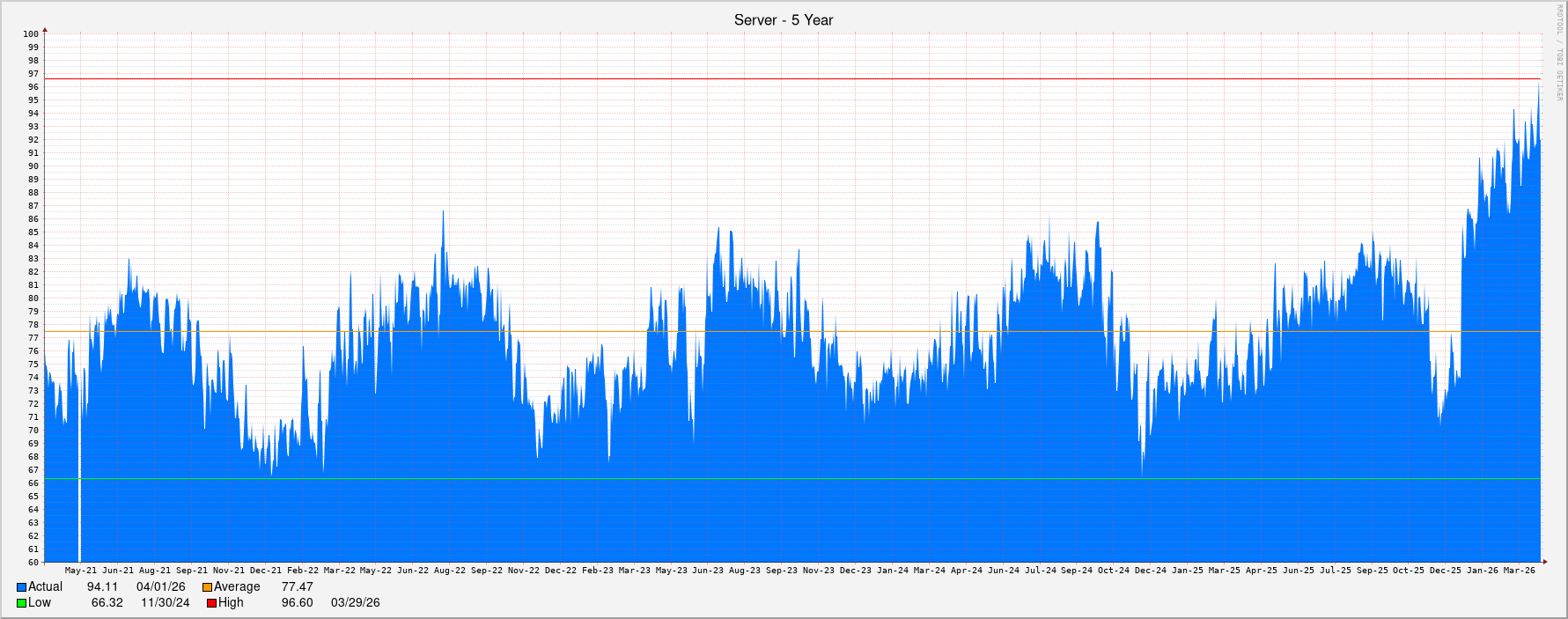The width and height of the screenshot is (1568, 619).
Task: Select the May-21 label on the time axis
Action: click(x=81, y=571)
